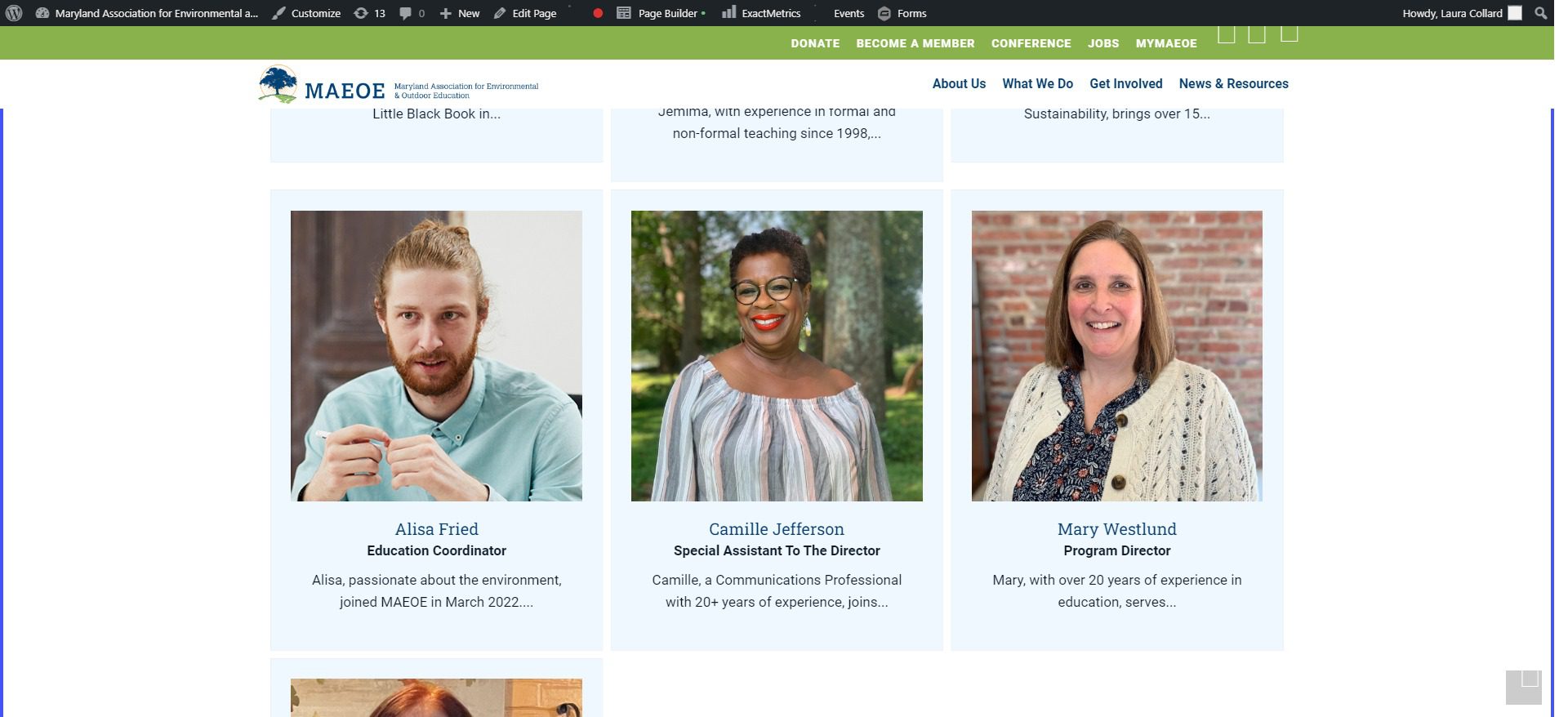Open the comments bubble icon
This screenshot has width=1568, height=717.
(x=412, y=13)
